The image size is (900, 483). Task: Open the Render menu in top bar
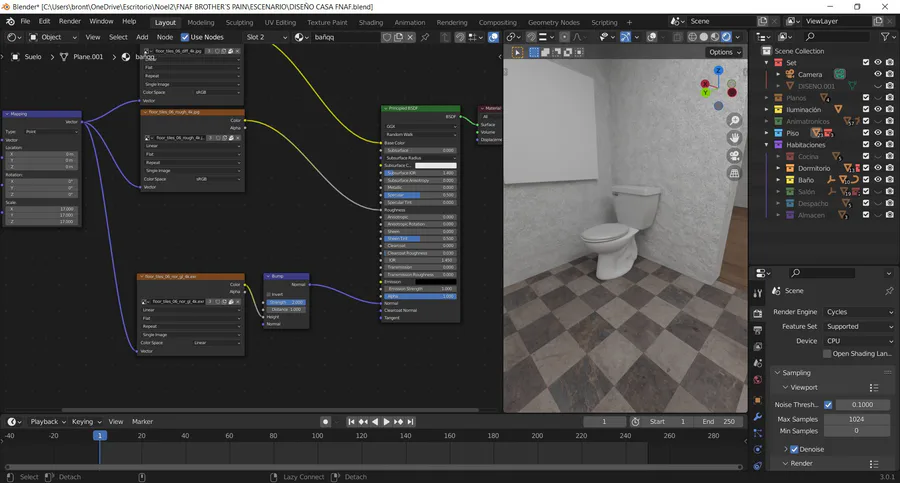(70, 21)
